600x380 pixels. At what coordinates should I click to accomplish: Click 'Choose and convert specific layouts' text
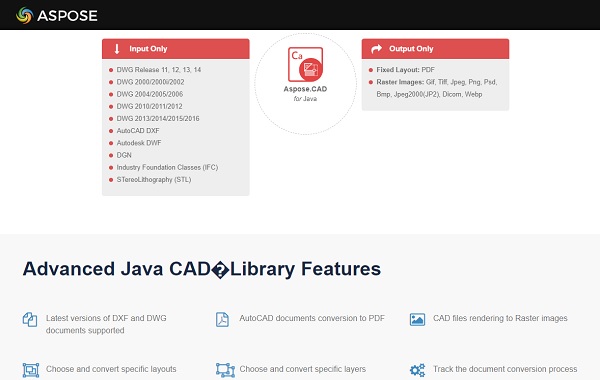[x=111, y=369]
